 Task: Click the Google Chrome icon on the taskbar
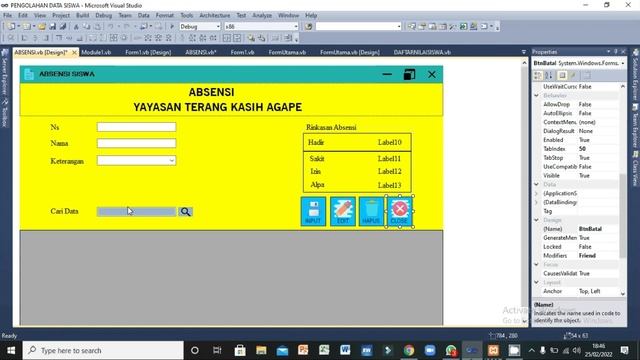pos(409,350)
